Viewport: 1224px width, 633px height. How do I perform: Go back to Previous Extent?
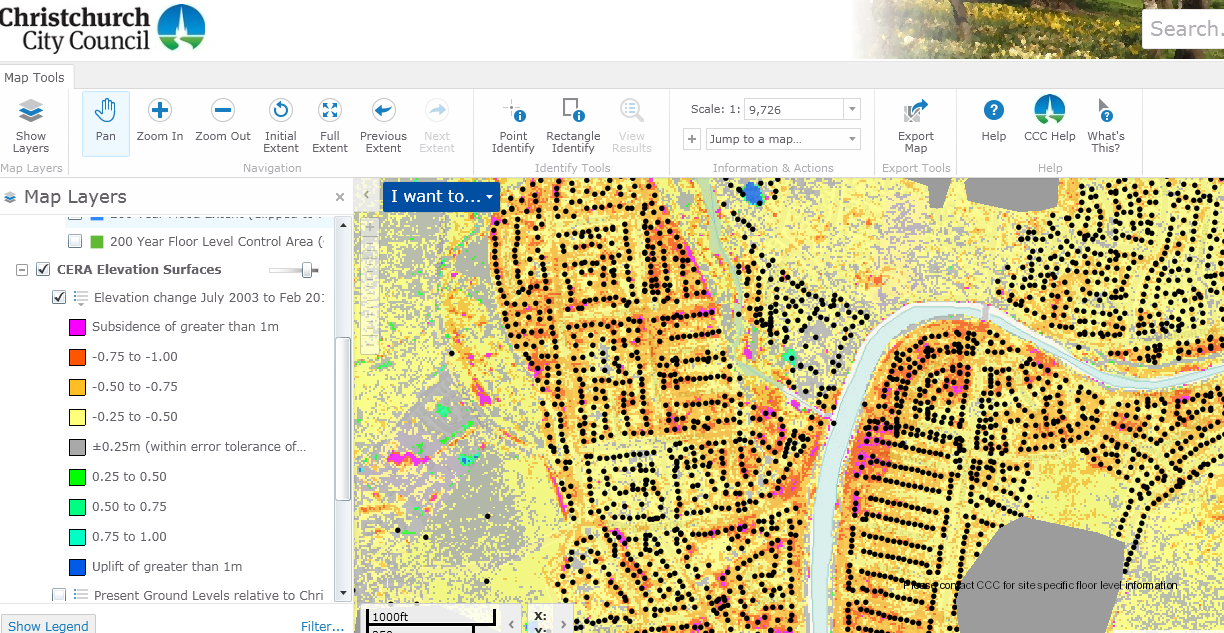[x=383, y=125]
